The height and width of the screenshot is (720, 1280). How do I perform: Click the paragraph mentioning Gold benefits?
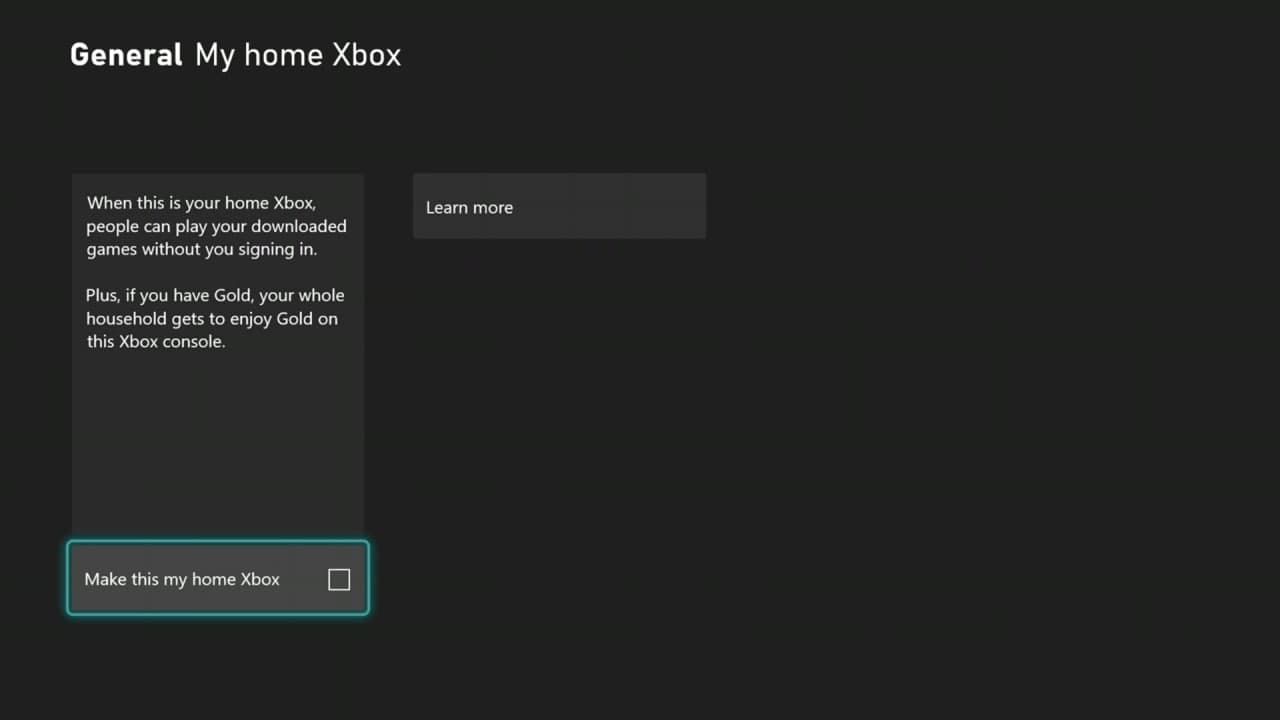(x=215, y=318)
